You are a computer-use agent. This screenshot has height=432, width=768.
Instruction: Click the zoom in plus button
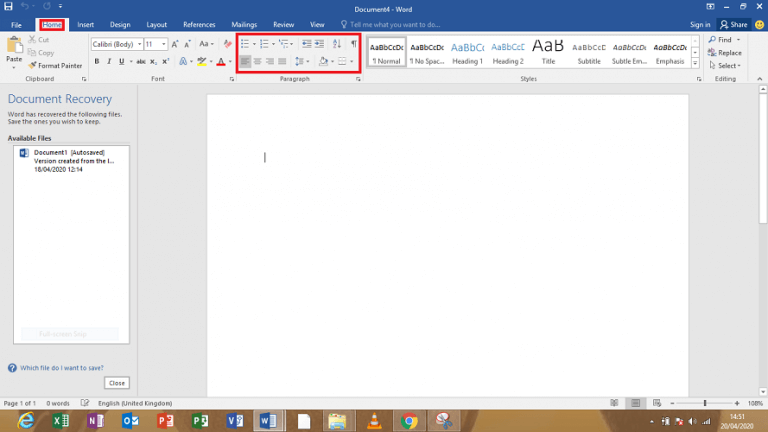click(x=737, y=403)
